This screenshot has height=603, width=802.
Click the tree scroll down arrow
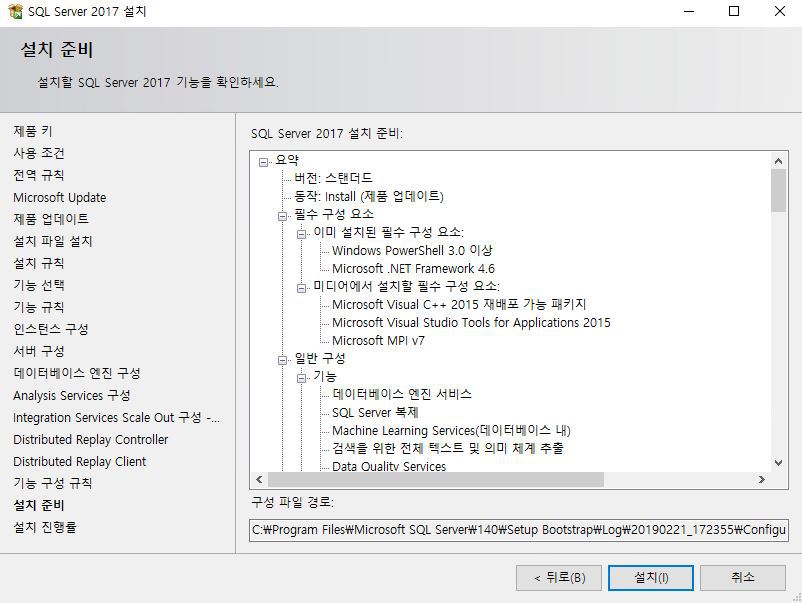[x=778, y=463]
